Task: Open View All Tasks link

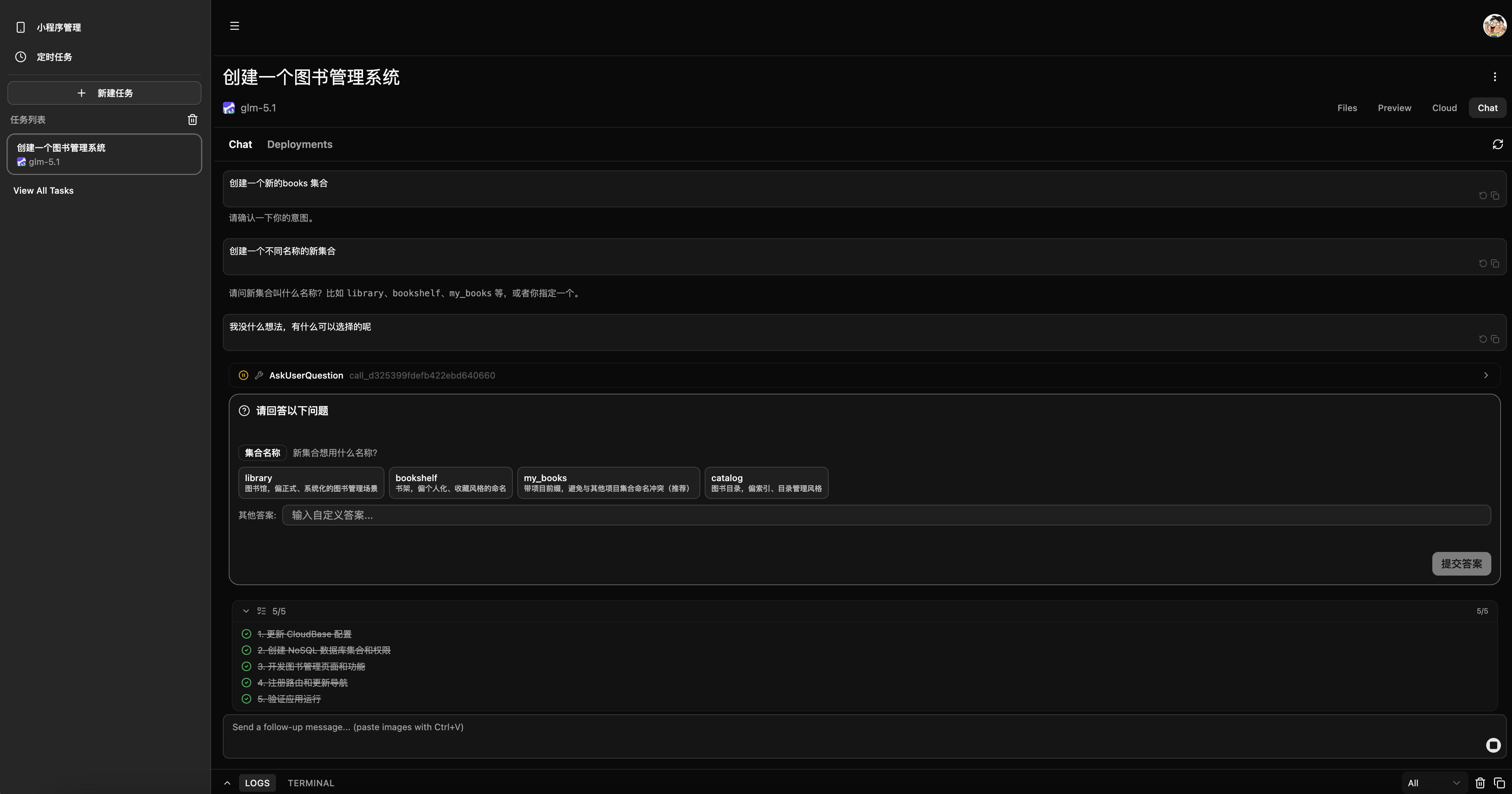Action: pos(44,191)
